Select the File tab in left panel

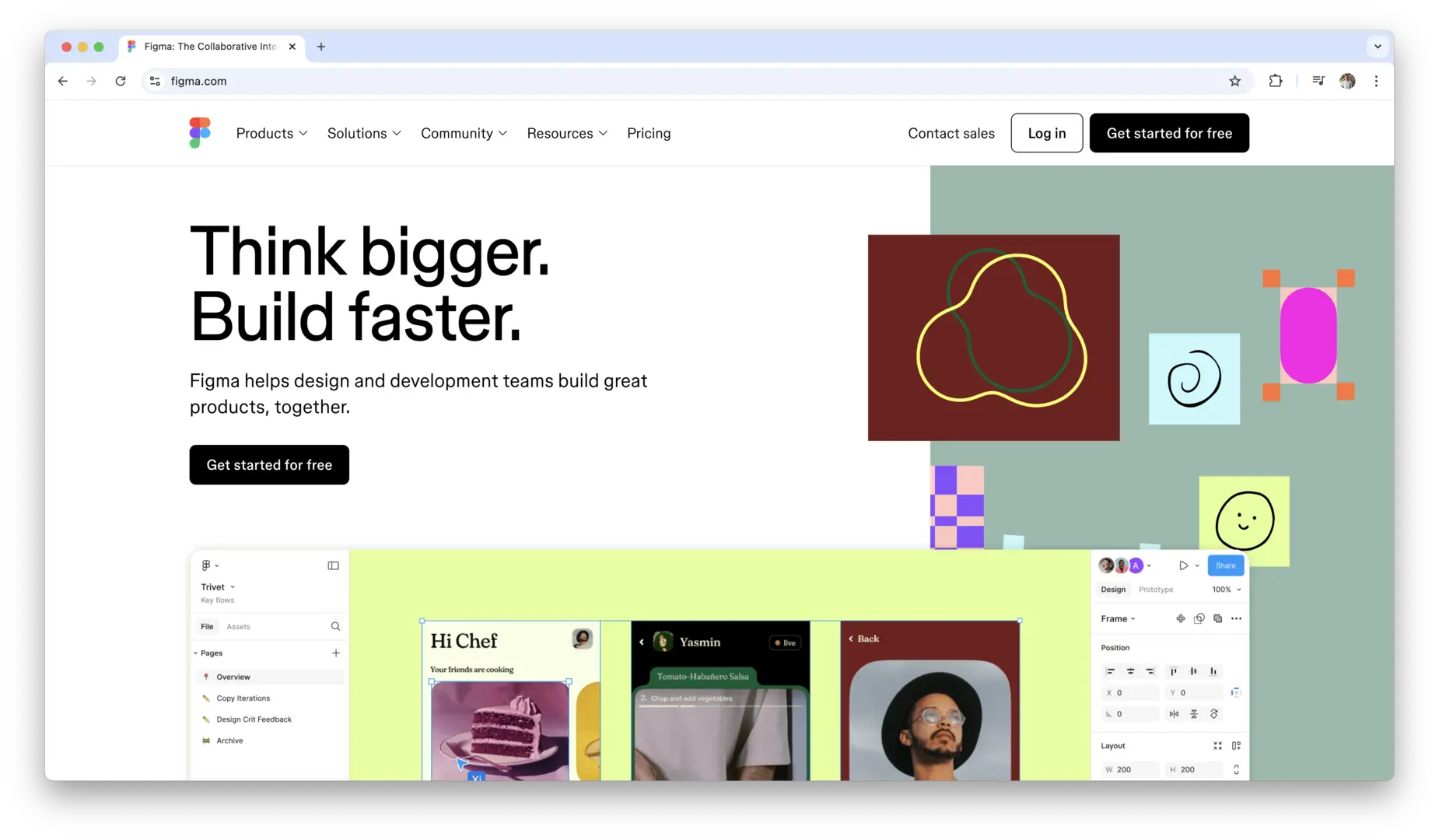pos(207,626)
